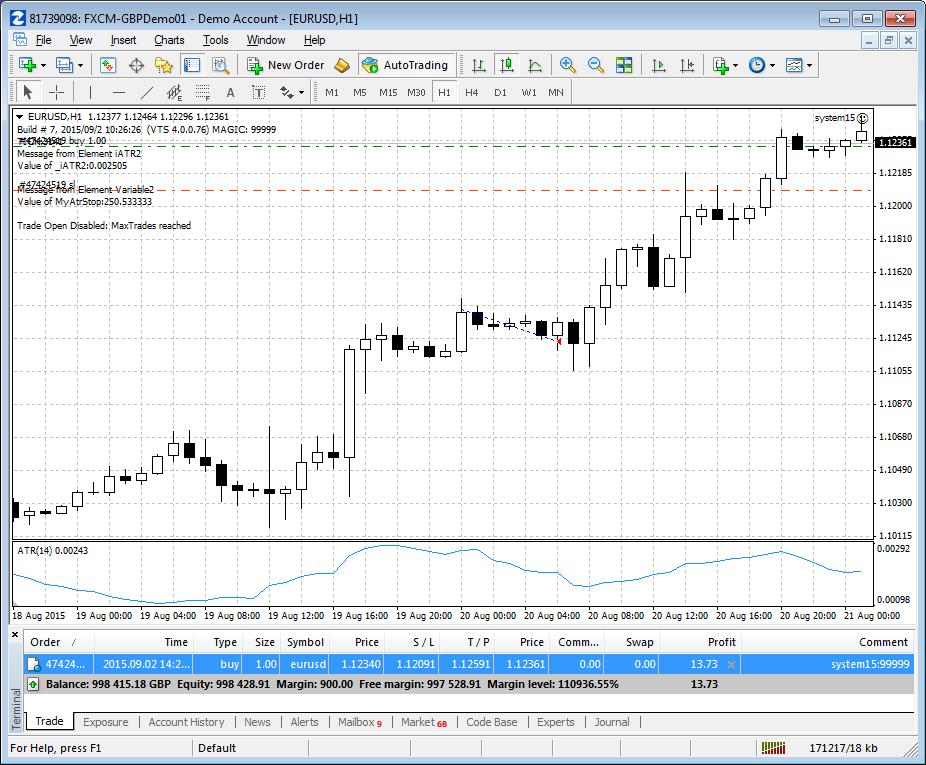Select the W1 timeframe

click(x=529, y=93)
